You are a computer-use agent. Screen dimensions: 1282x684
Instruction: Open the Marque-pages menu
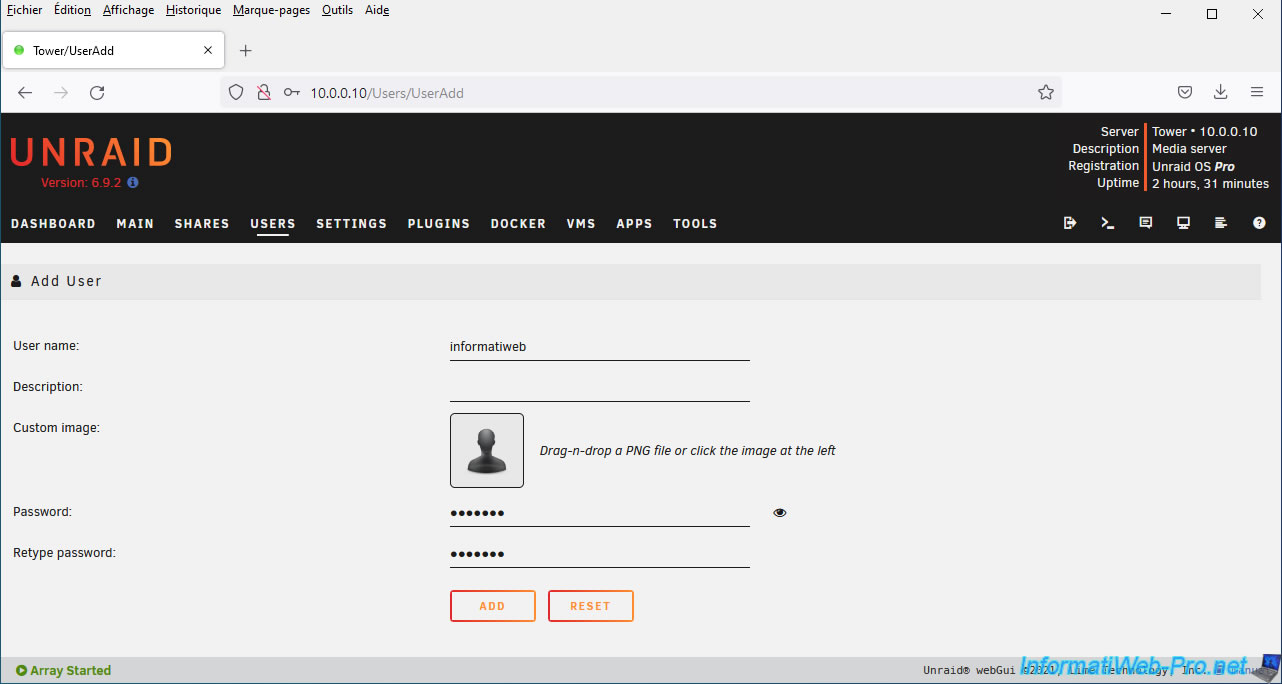click(x=271, y=10)
